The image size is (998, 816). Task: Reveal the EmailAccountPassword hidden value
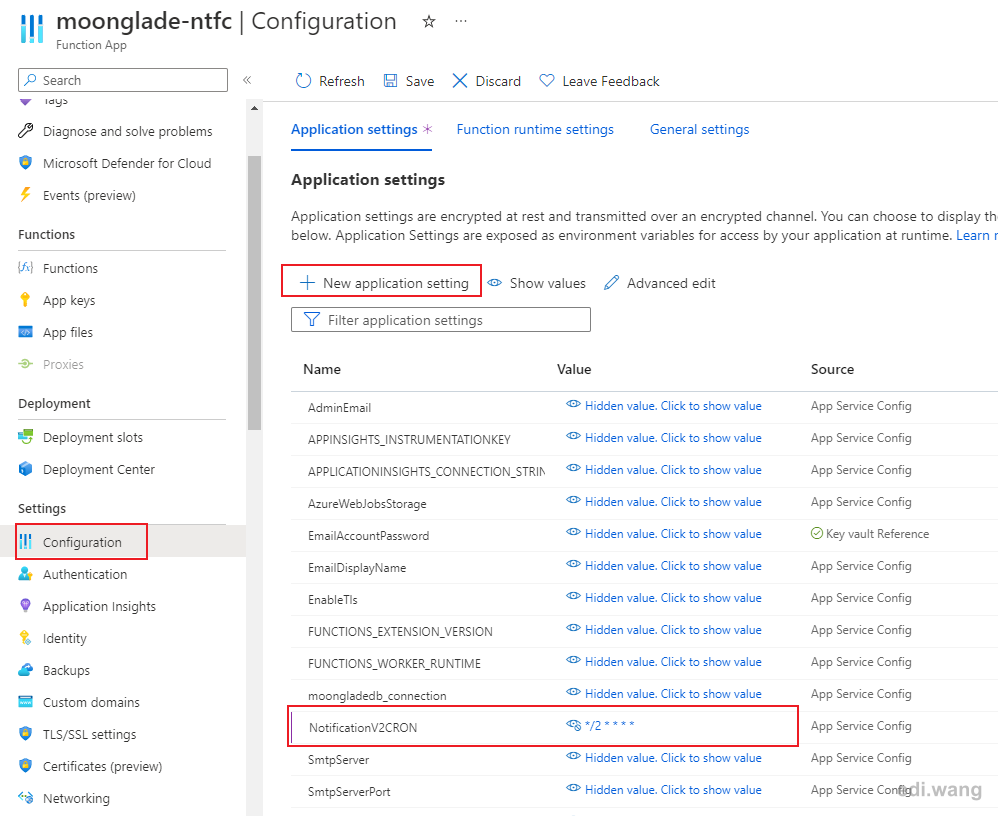tap(664, 533)
